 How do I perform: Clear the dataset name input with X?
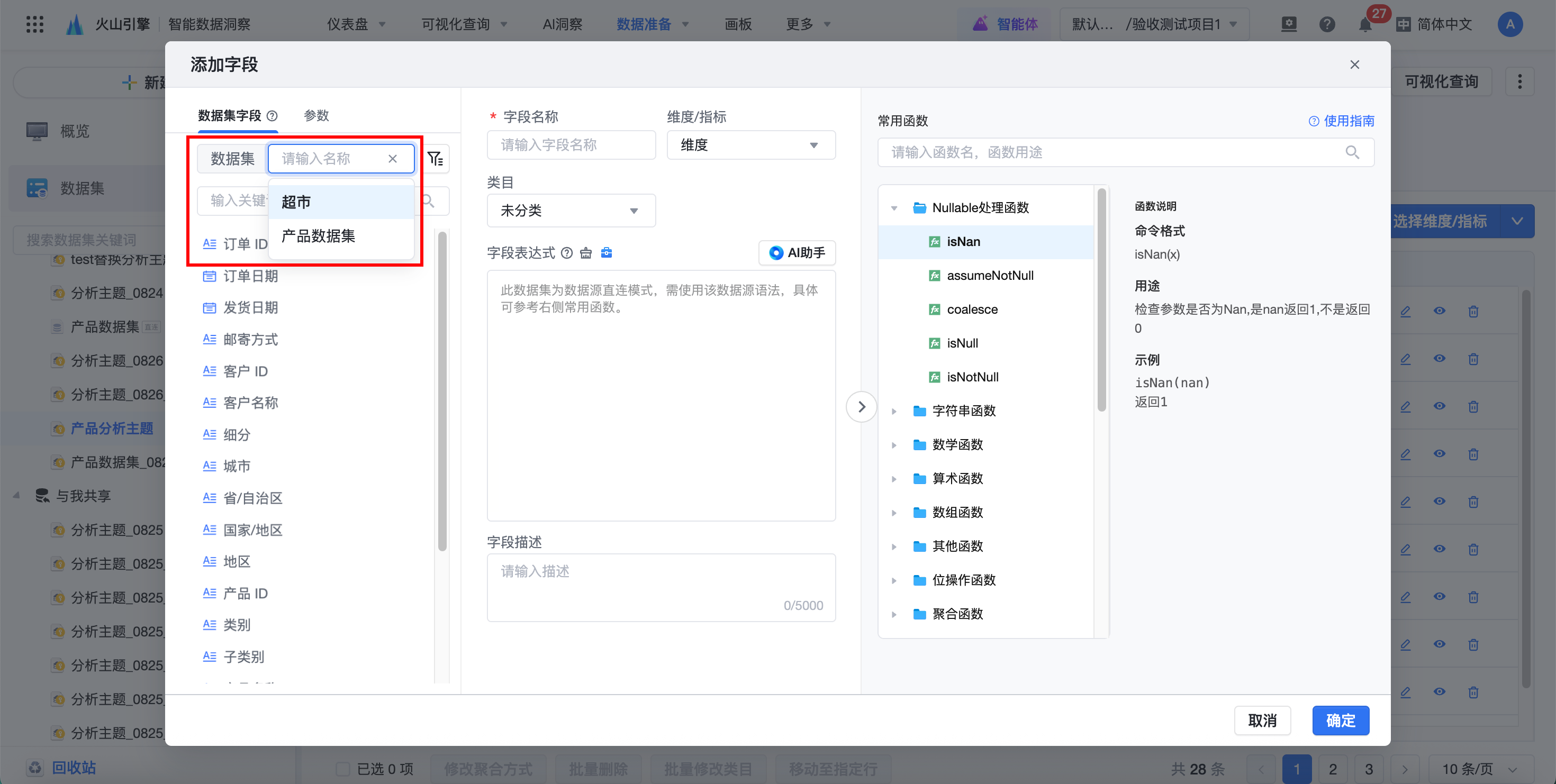(393, 159)
